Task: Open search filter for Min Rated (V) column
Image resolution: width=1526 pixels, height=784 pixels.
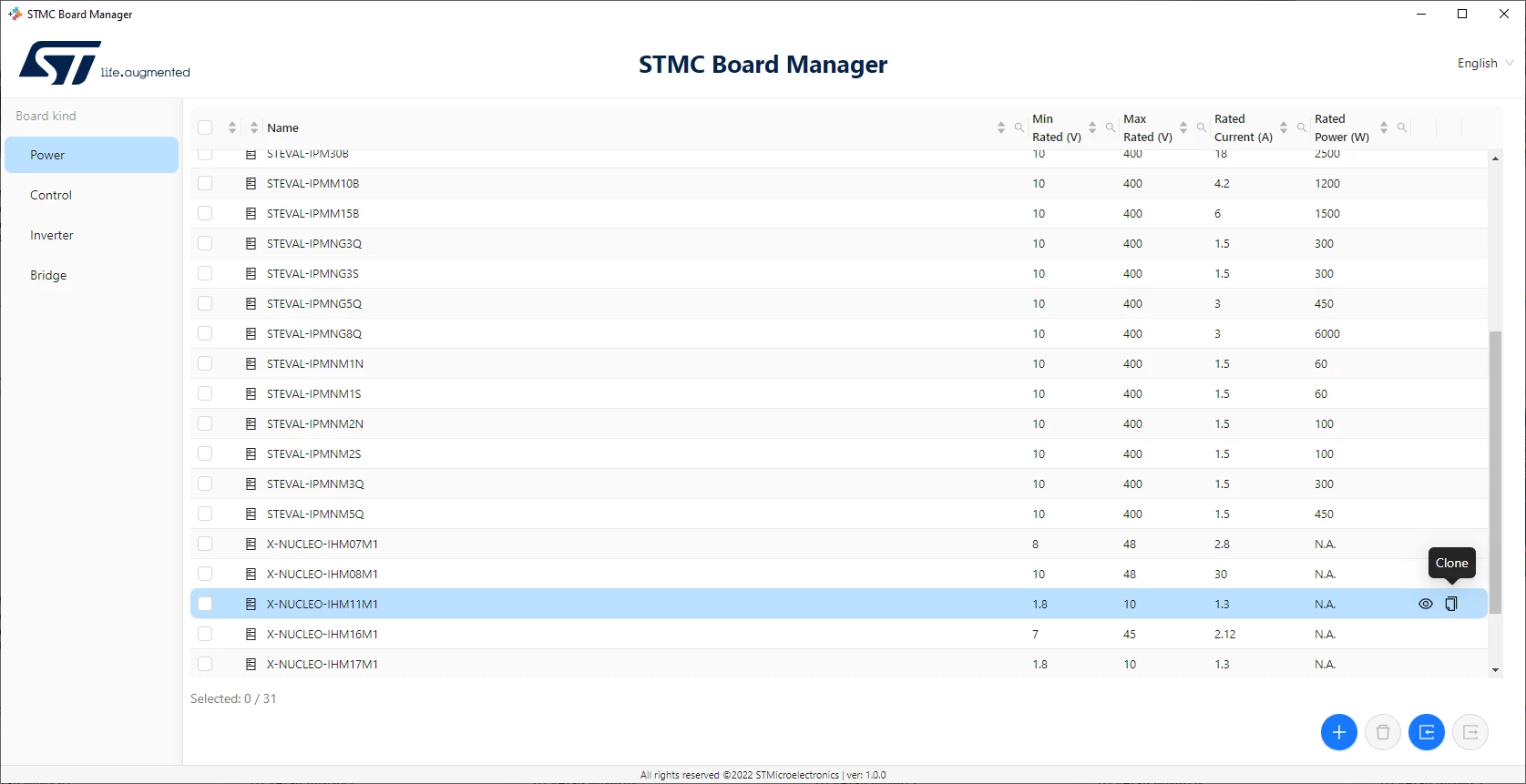Action: [x=1111, y=127]
